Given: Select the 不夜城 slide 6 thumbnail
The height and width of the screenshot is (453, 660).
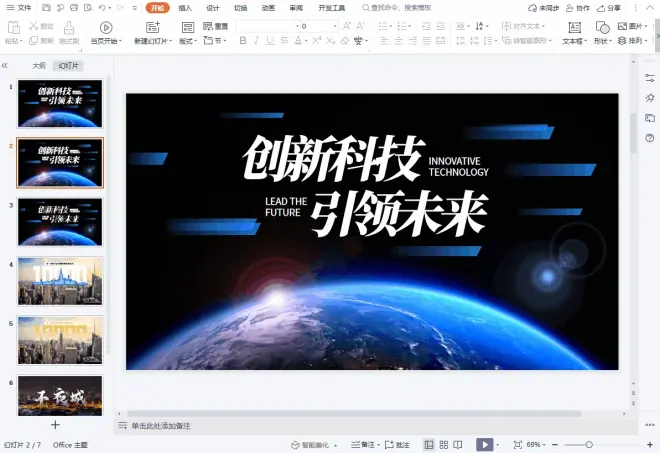Looking at the screenshot, I should point(60,396).
